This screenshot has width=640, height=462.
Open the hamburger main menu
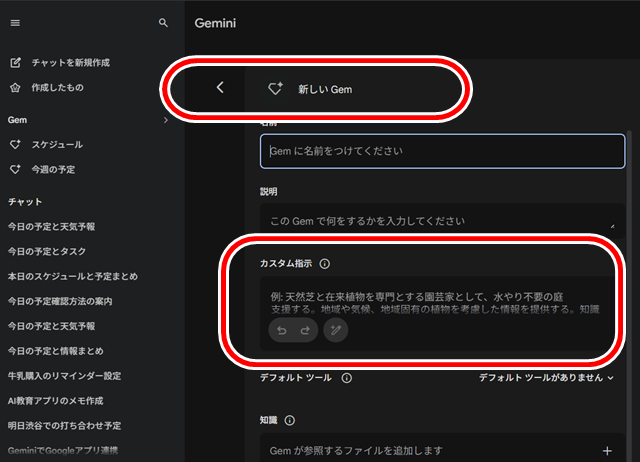15,23
